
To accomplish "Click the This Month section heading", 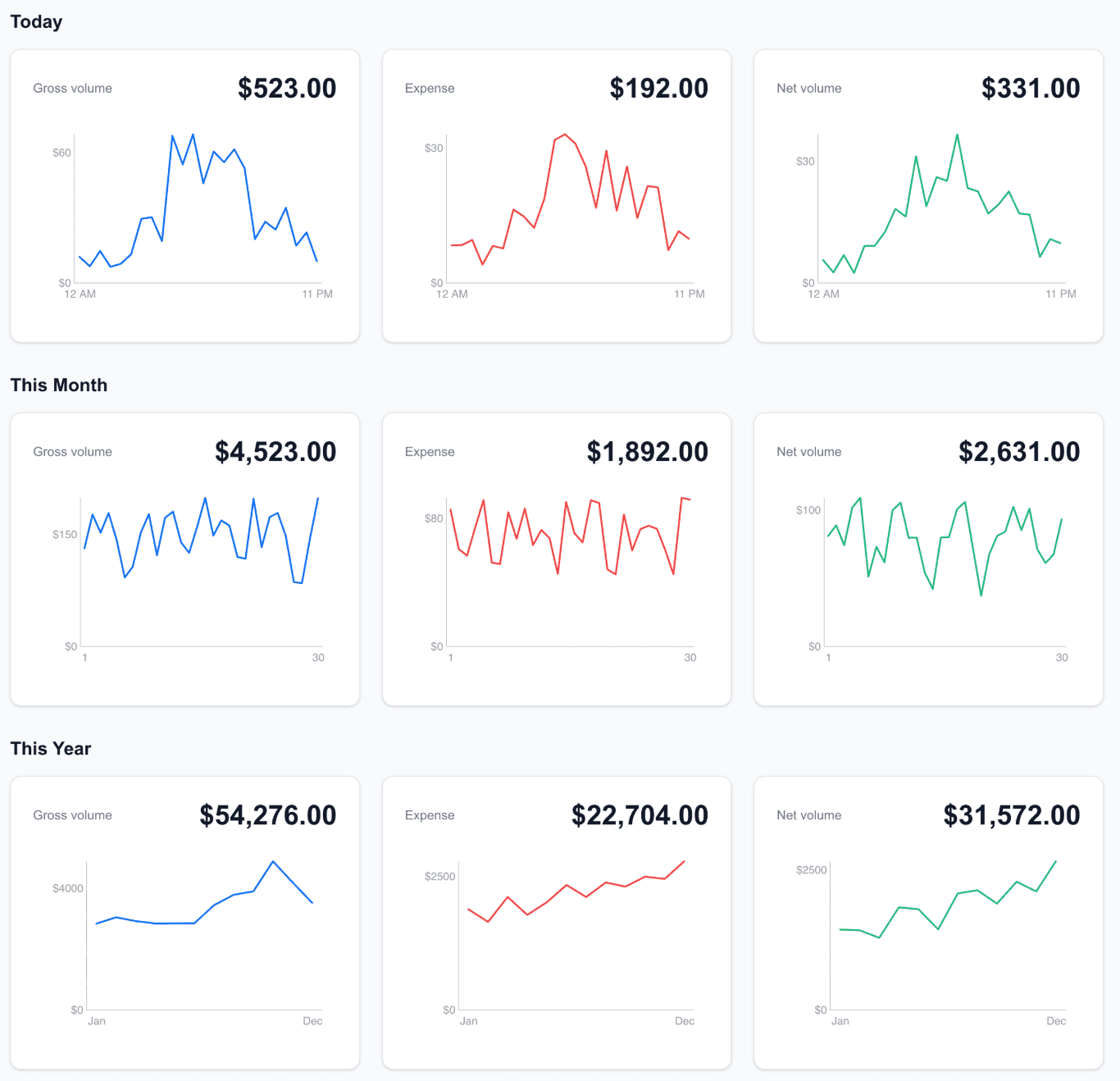I will [58, 385].
